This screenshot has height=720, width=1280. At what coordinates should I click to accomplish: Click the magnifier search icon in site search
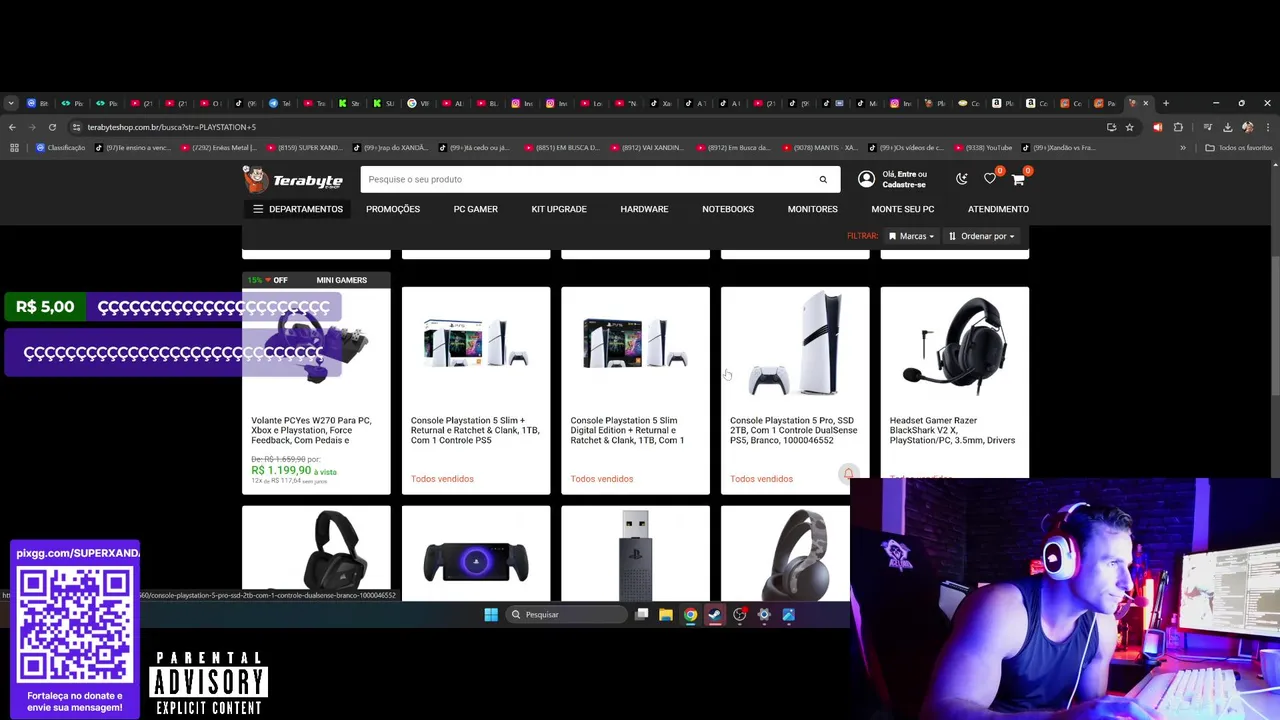[823, 179]
